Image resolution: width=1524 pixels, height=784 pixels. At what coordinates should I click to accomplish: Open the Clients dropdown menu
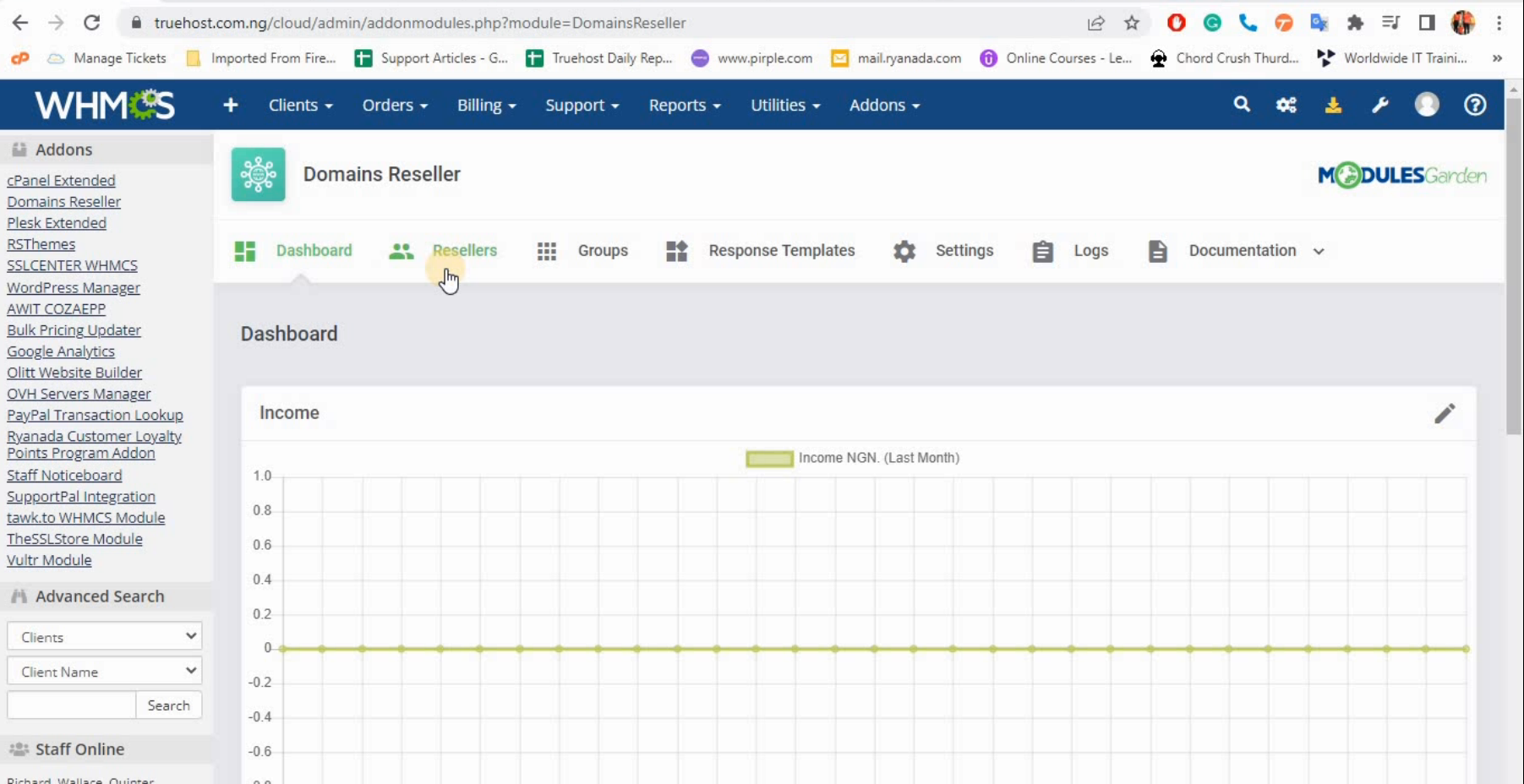pos(300,105)
